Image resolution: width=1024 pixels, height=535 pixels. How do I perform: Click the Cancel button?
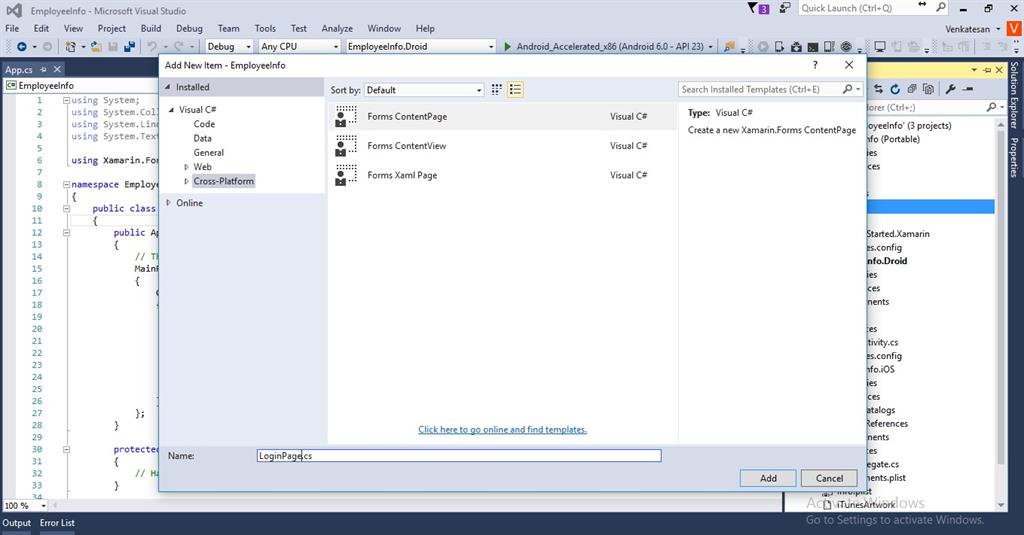click(829, 478)
